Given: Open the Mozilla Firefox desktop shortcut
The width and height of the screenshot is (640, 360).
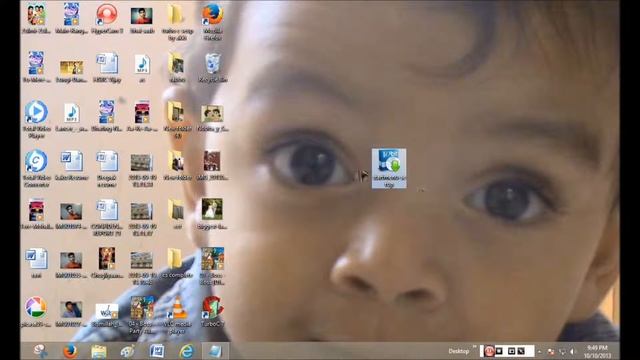Looking at the screenshot, I should point(212,22).
